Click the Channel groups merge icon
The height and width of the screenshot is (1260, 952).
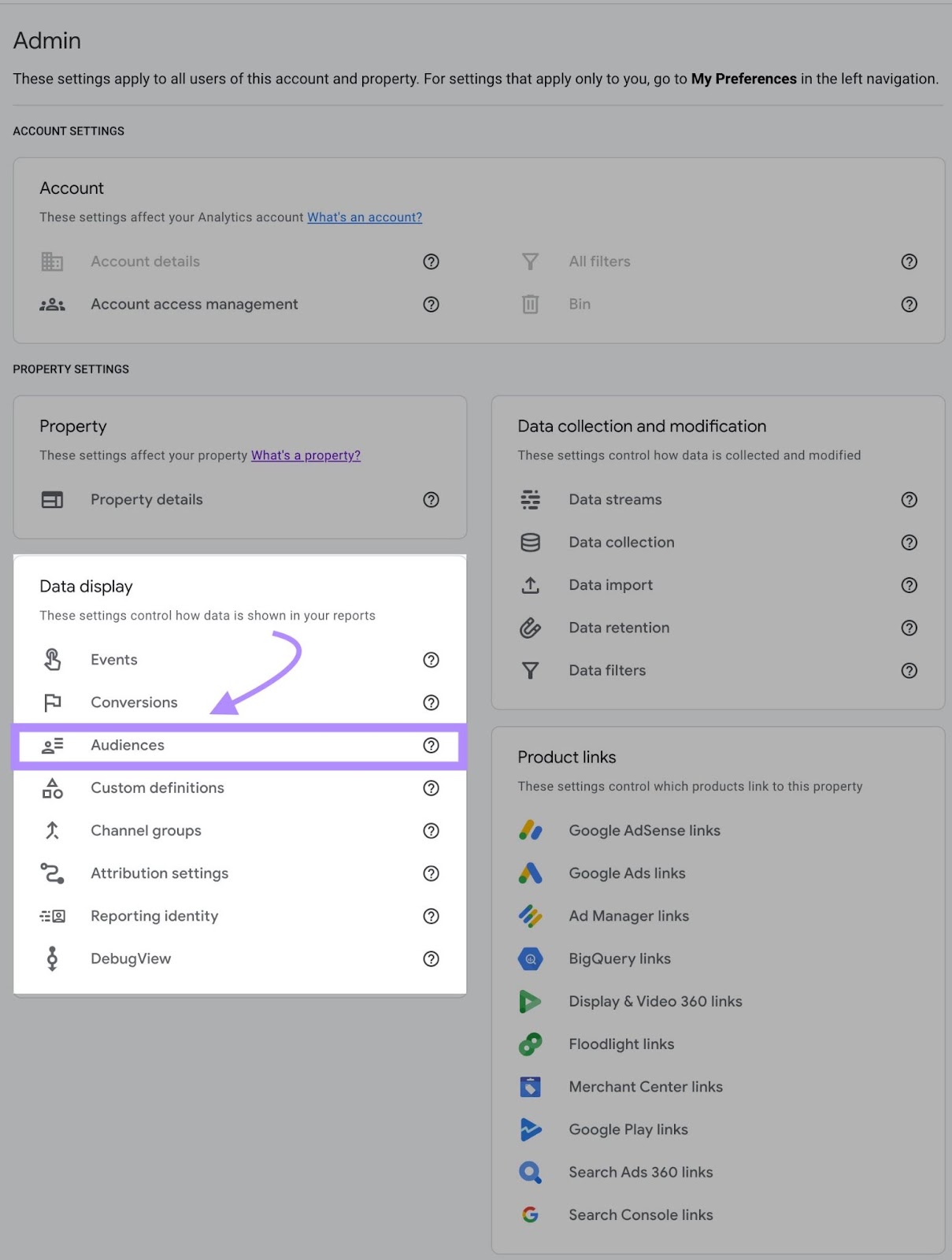click(x=52, y=830)
